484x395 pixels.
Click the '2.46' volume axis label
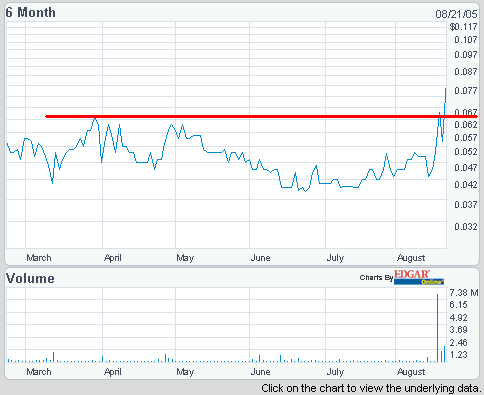pos(458,342)
